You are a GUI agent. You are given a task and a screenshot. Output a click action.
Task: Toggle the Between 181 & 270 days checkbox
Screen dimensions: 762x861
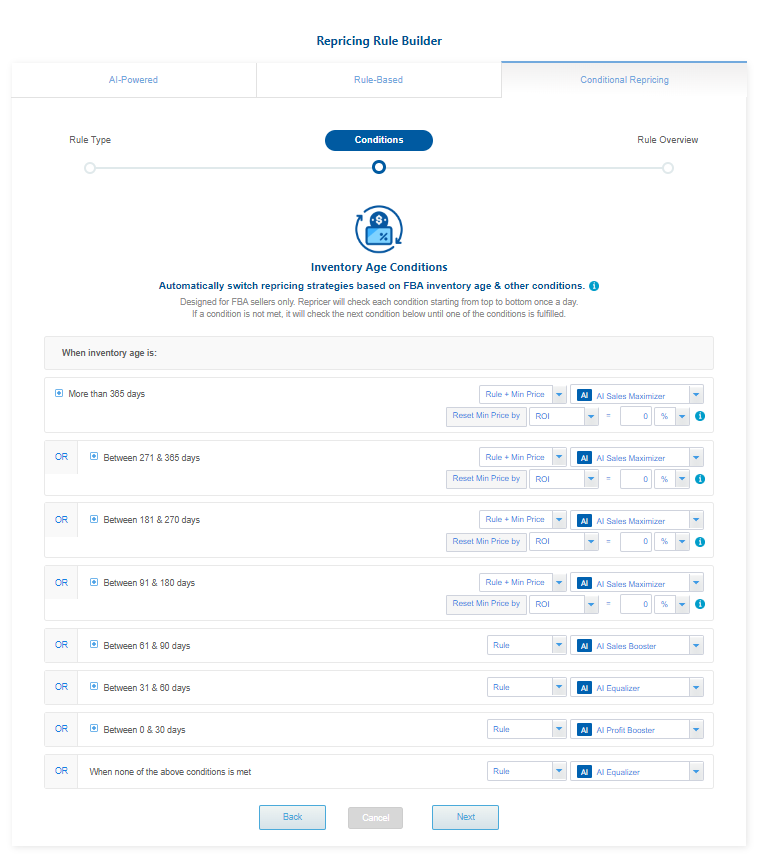pyautogui.click(x=94, y=519)
